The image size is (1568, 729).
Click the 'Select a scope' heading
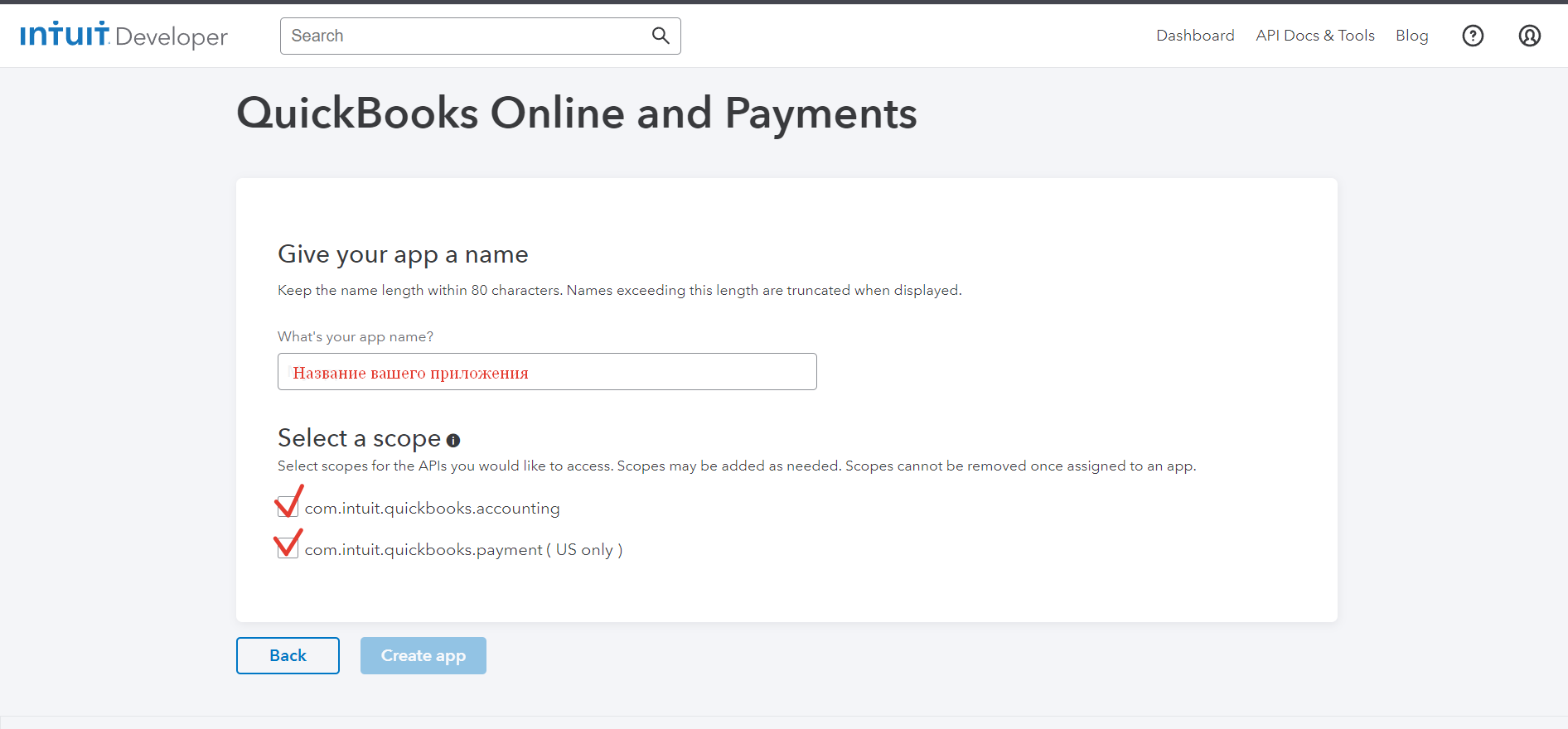click(x=359, y=438)
